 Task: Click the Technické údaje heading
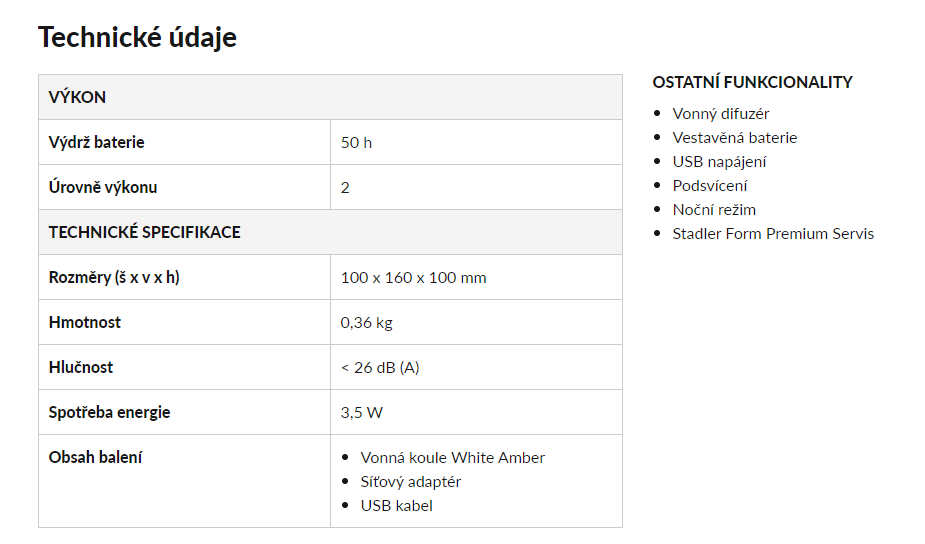click(x=137, y=37)
